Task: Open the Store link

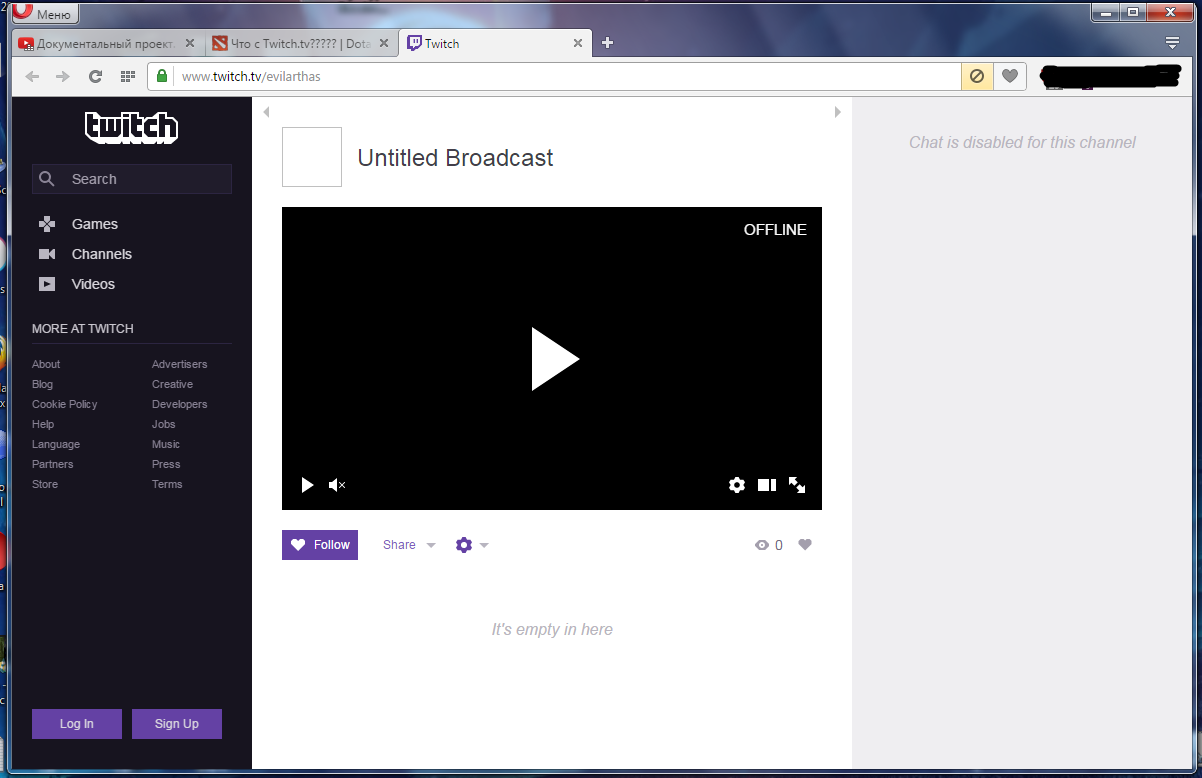Action: 45,484
